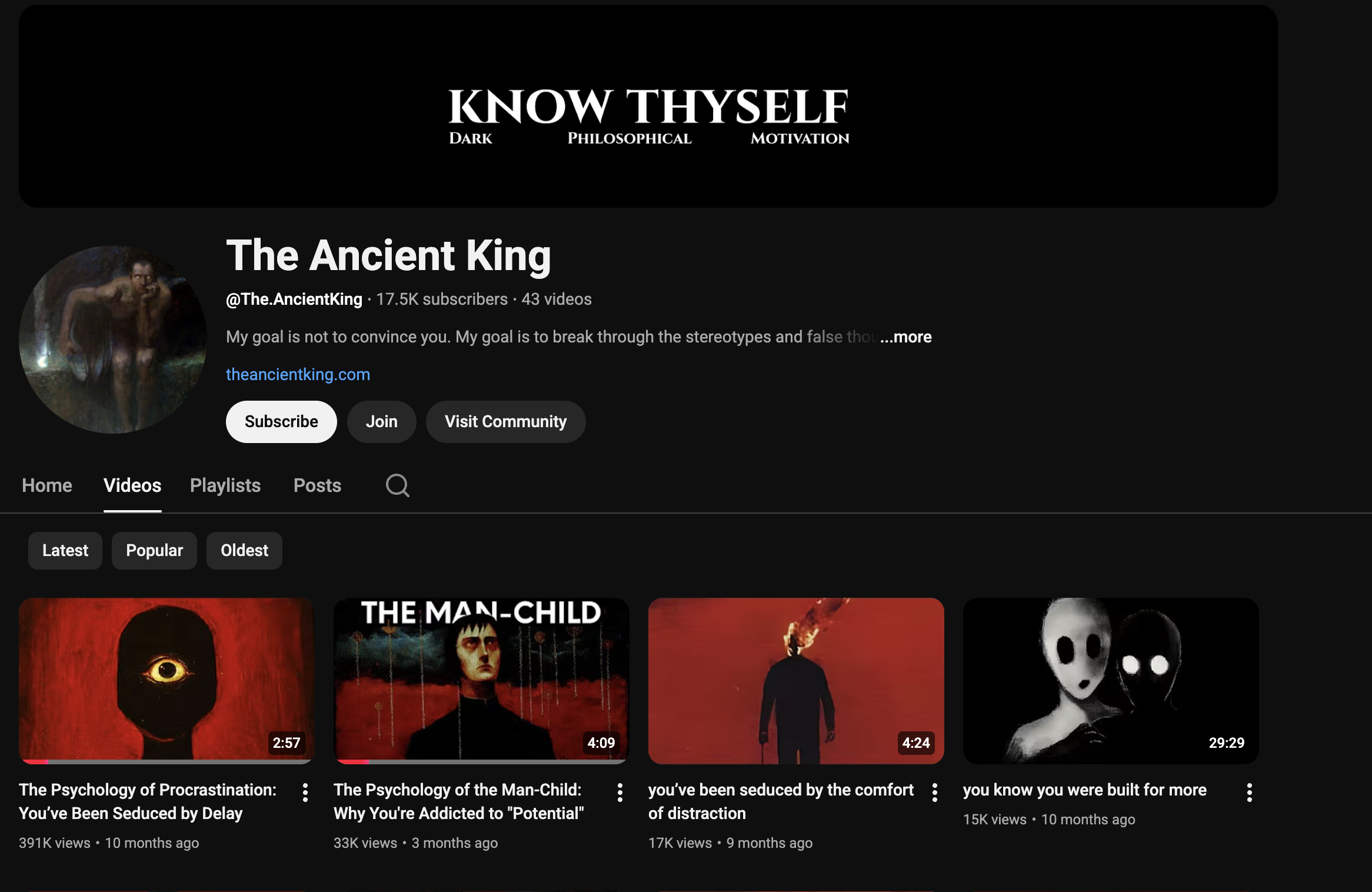Select the Latest sort filter chip

coord(65,551)
